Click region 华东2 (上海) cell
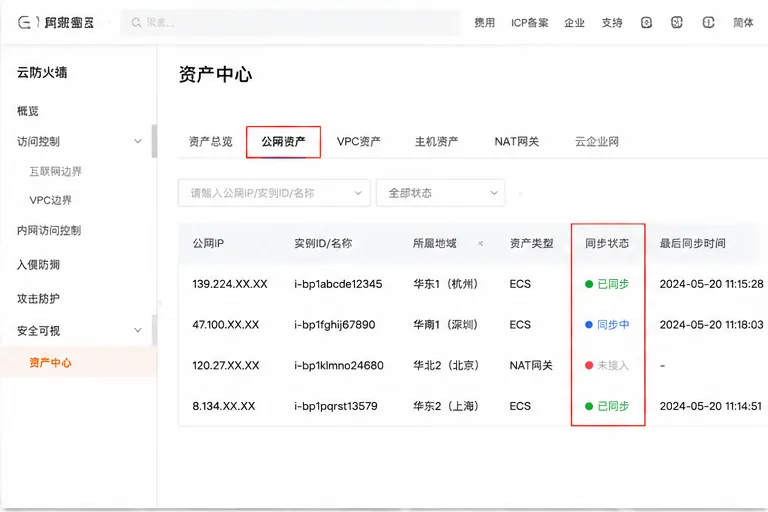Viewport: 768px width, 512px height. pyautogui.click(x=446, y=406)
